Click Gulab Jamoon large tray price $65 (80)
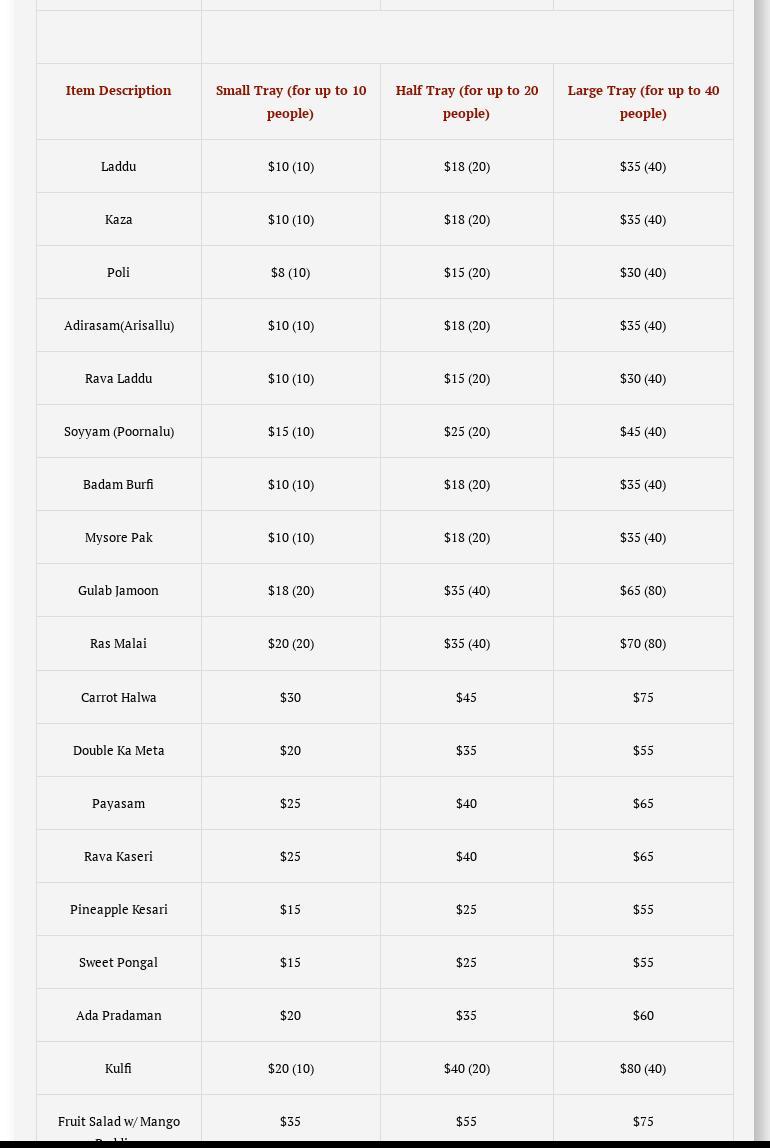Screen dimensions: 770x1148 point(642,590)
